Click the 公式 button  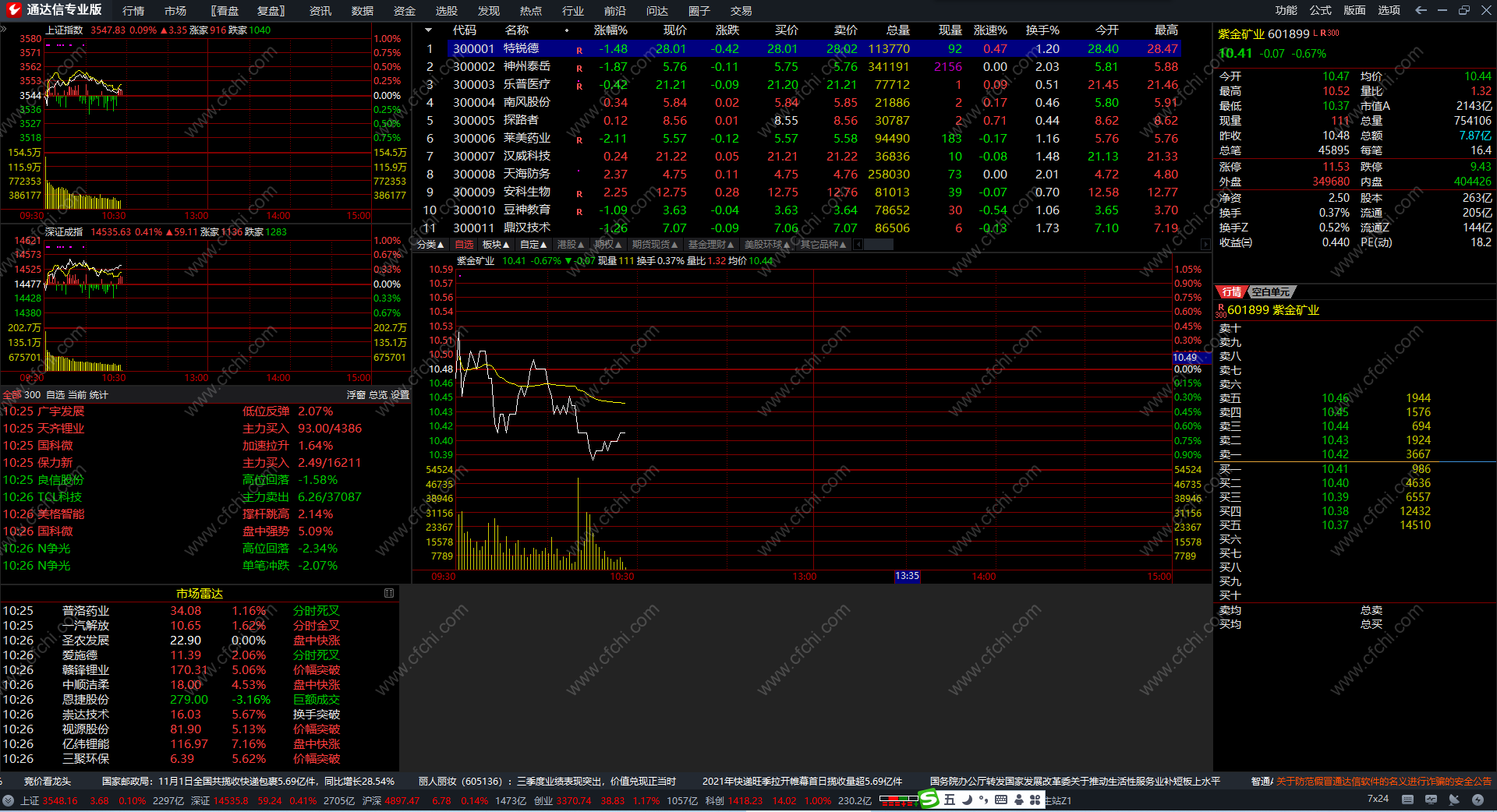(1321, 10)
